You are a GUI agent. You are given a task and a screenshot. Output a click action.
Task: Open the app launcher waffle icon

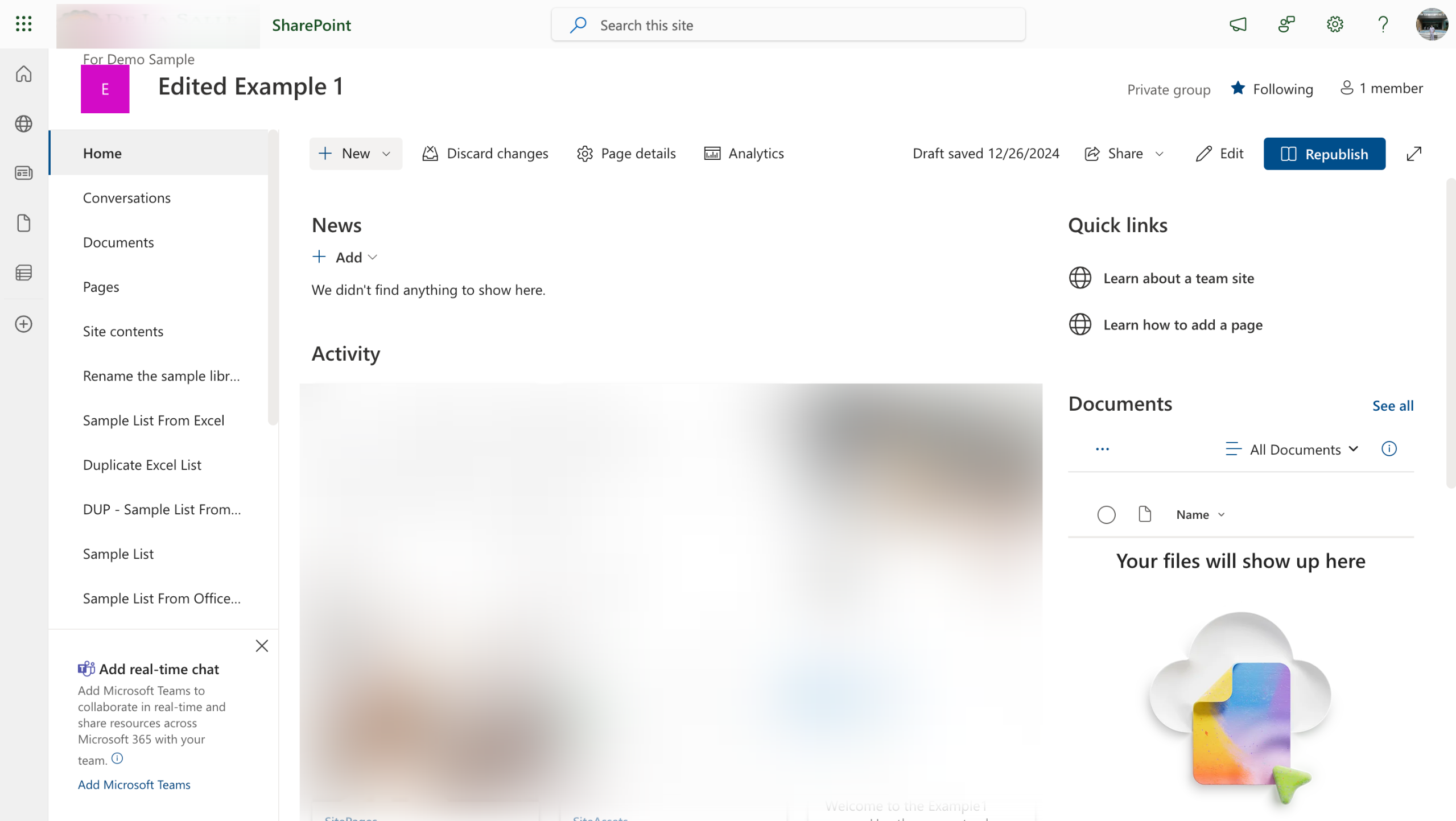(x=23, y=24)
